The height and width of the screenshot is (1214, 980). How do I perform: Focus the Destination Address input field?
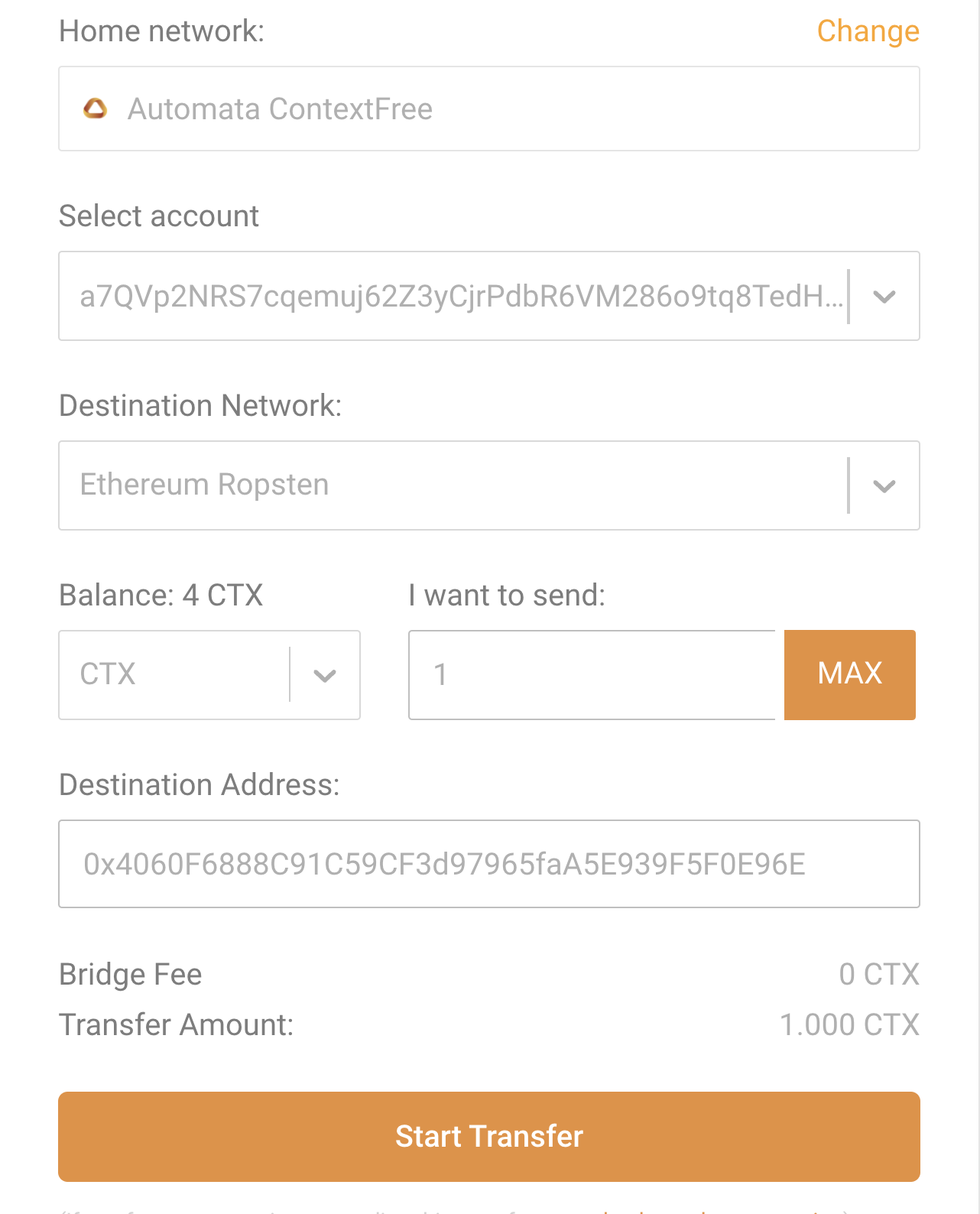click(489, 864)
